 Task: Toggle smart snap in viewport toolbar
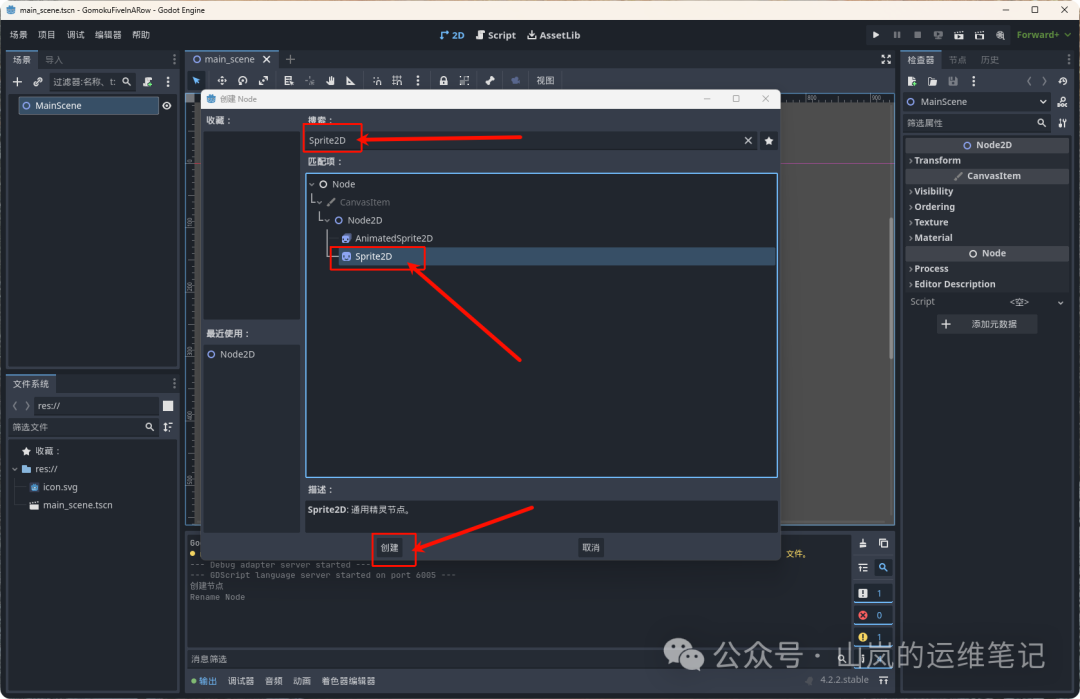pyautogui.click(x=377, y=81)
